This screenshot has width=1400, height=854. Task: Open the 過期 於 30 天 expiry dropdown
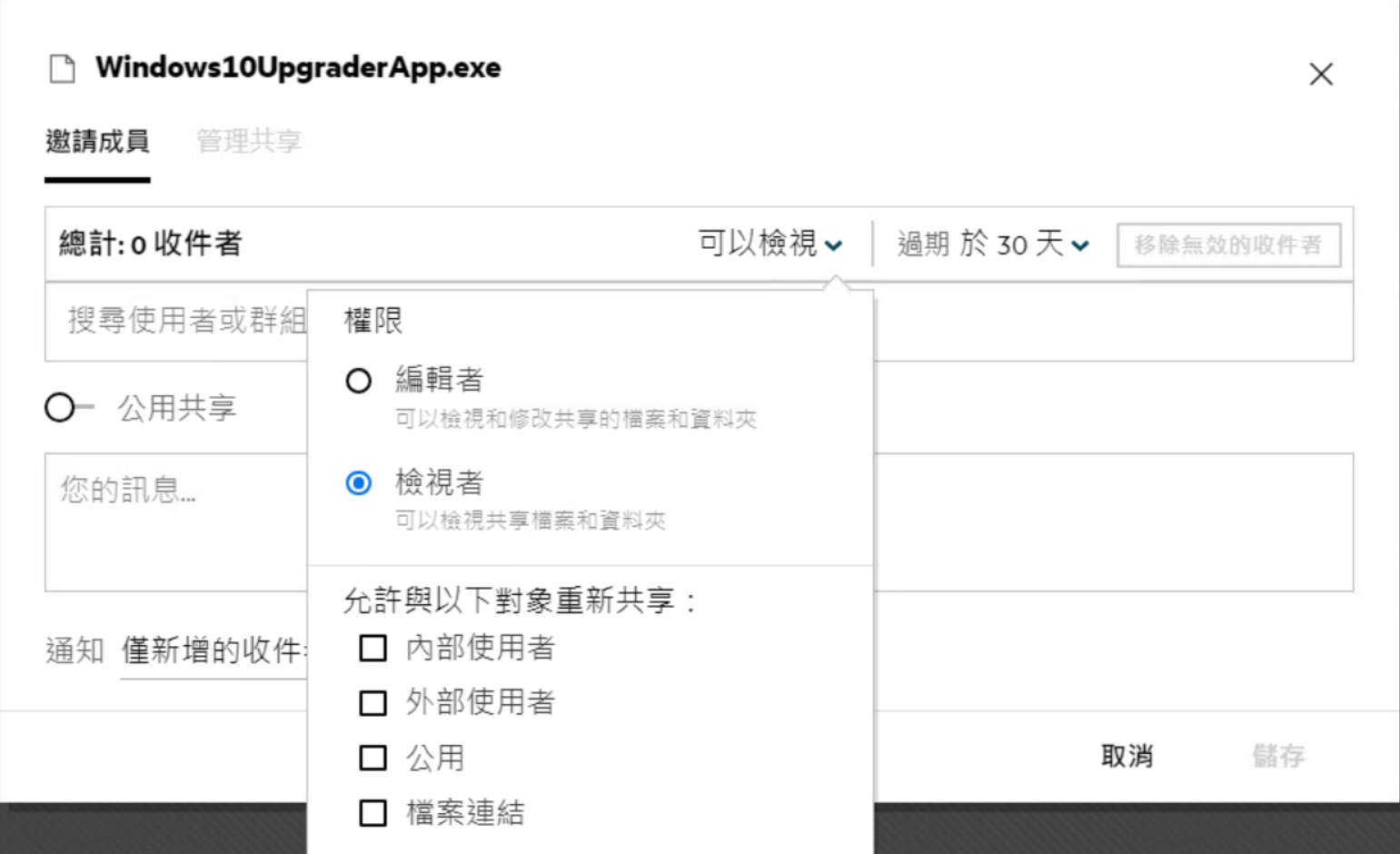993,243
